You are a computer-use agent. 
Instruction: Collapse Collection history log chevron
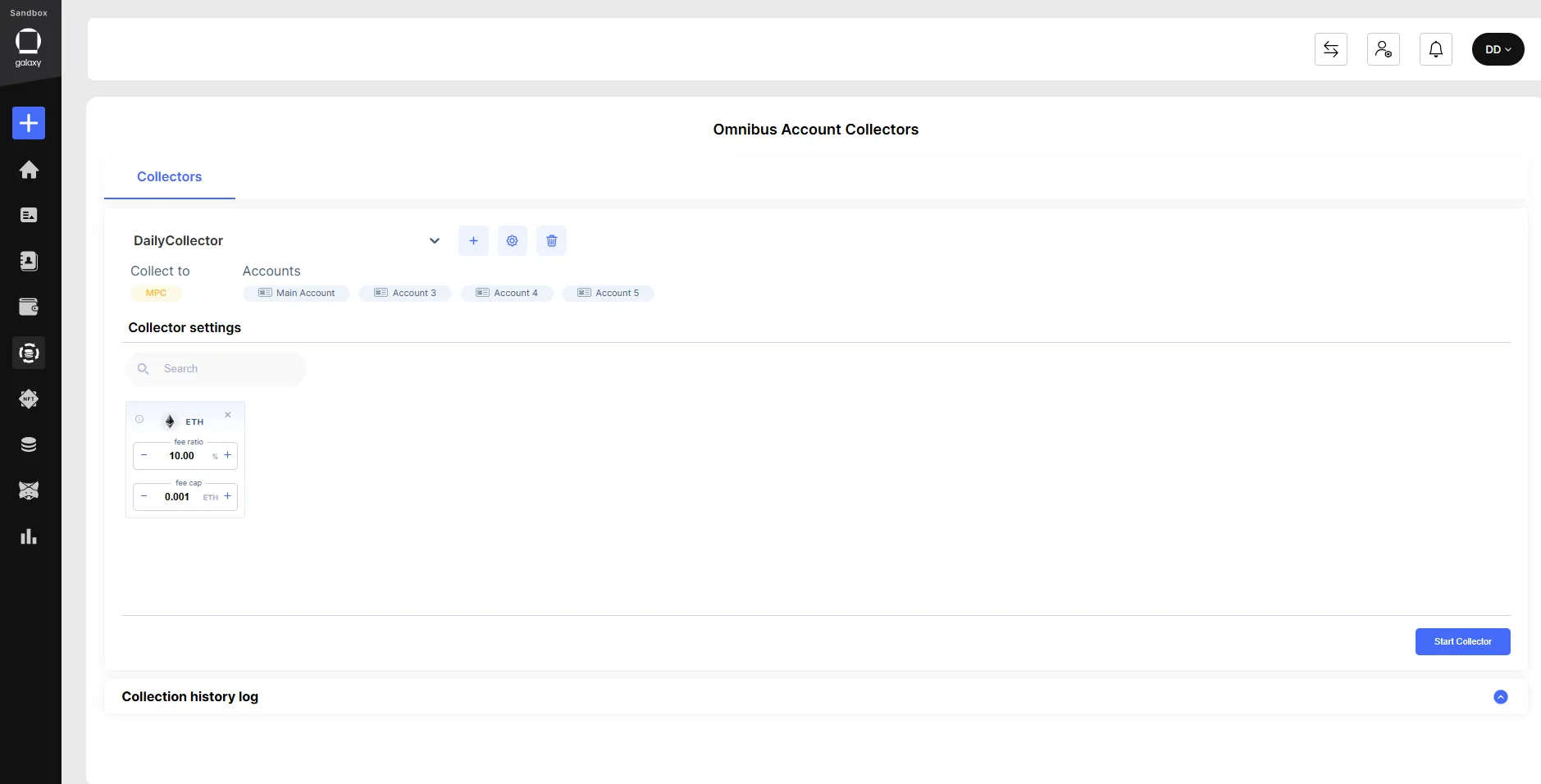coord(1501,697)
